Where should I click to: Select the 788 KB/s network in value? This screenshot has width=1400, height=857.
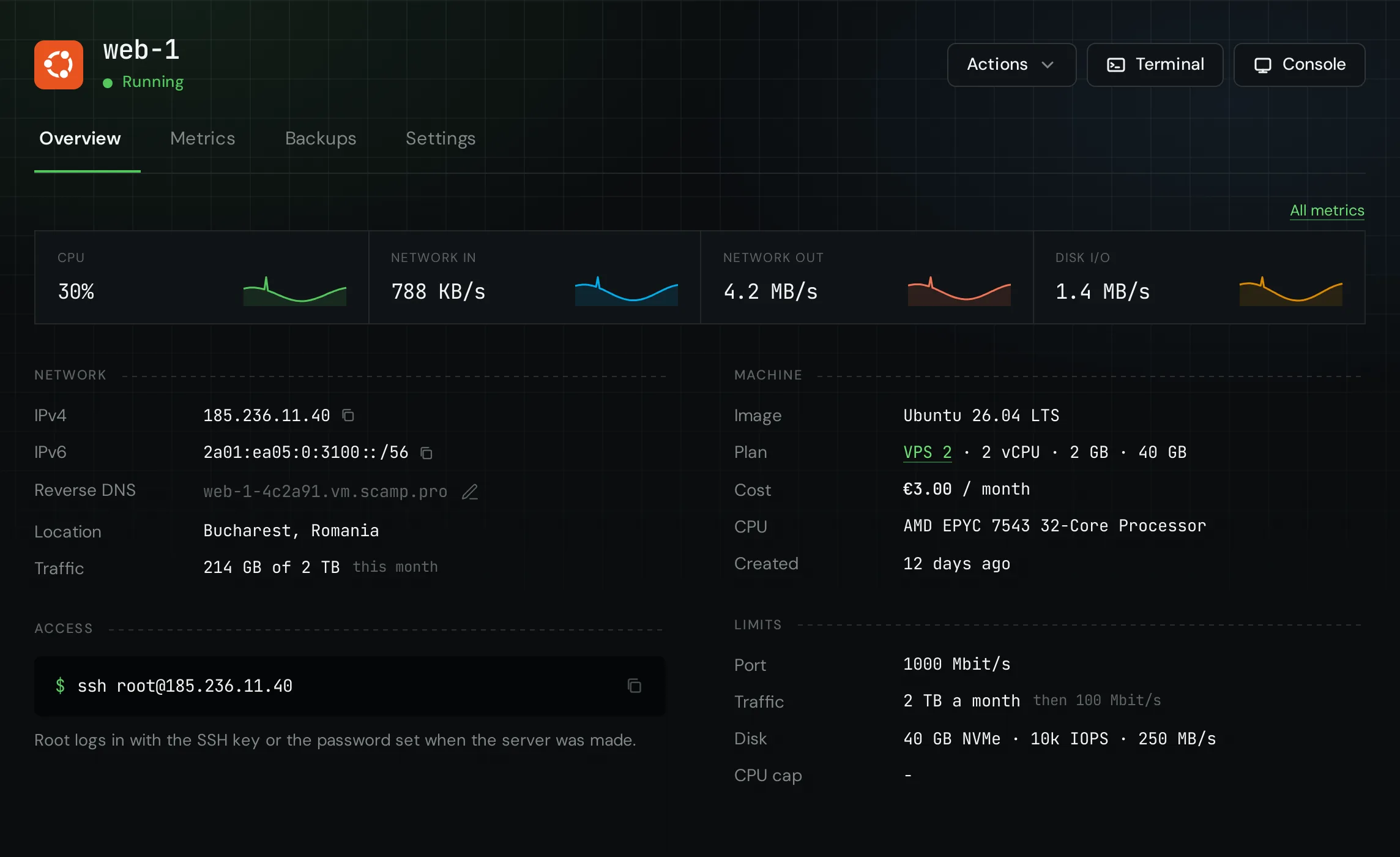[438, 291]
